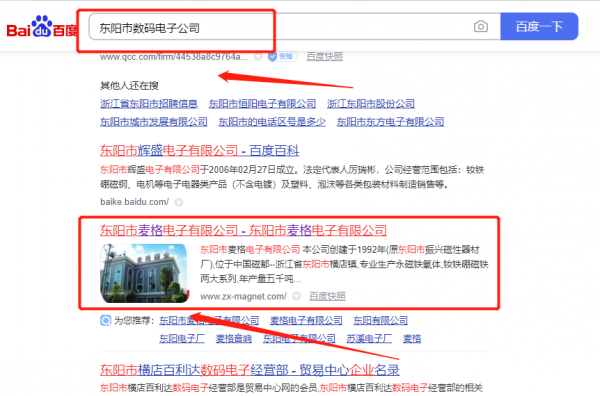Open result title 东阳市麦格电子有限公司
This screenshot has width=600, height=396.
(x=243, y=230)
